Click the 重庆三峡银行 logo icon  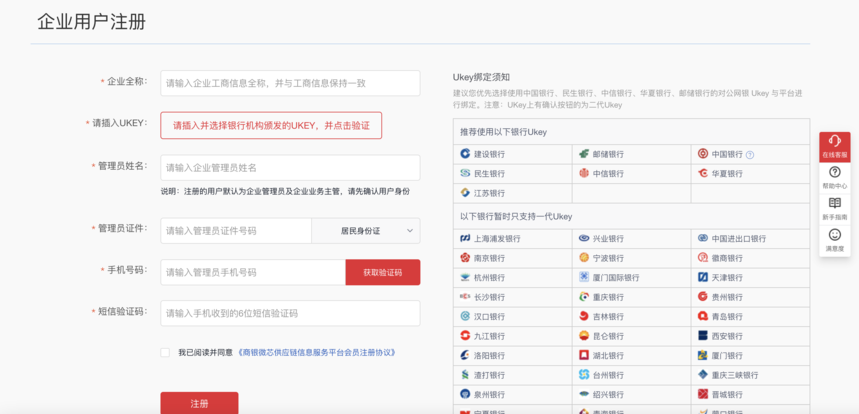pyautogui.click(x=703, y=375)
